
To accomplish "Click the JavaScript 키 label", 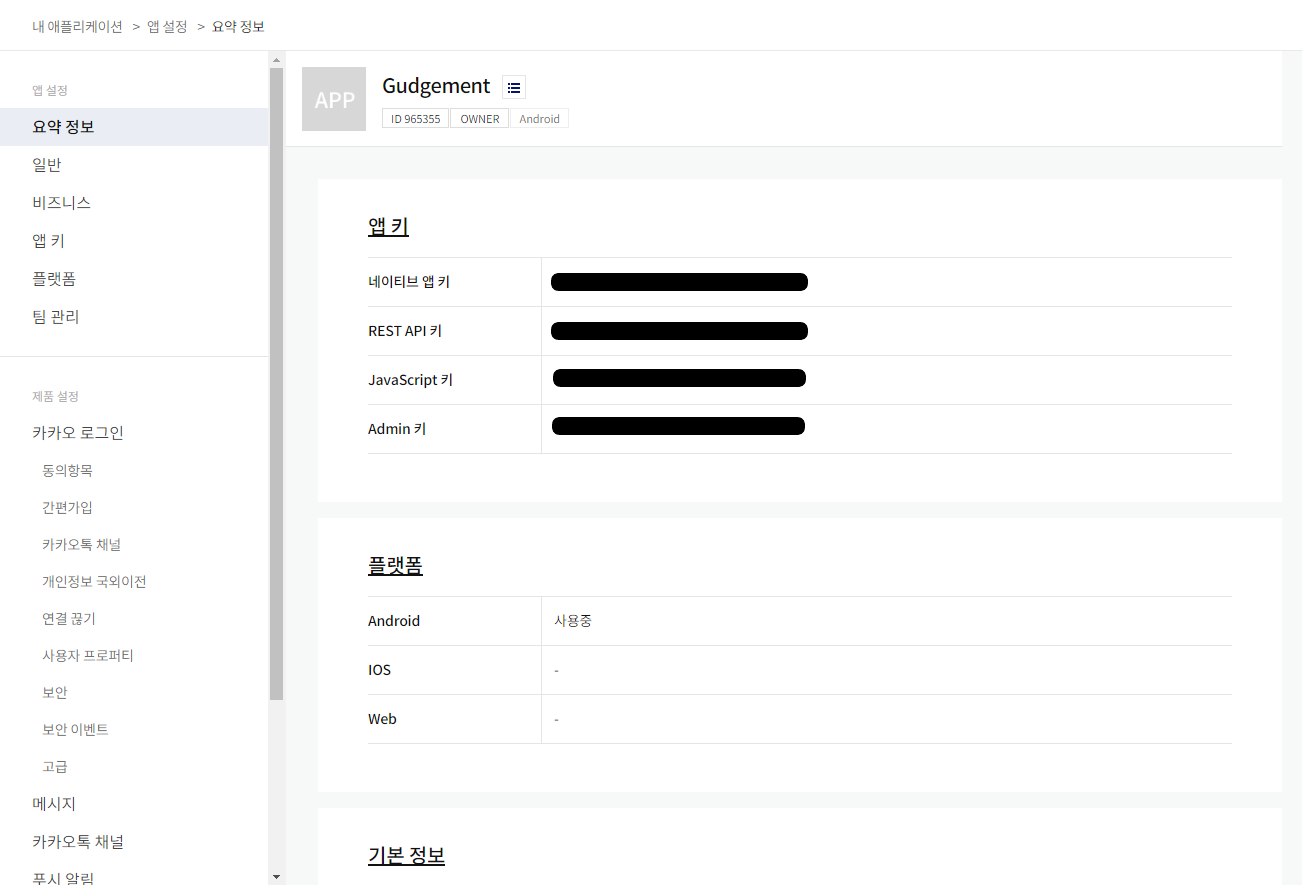I will click(410, 380).
